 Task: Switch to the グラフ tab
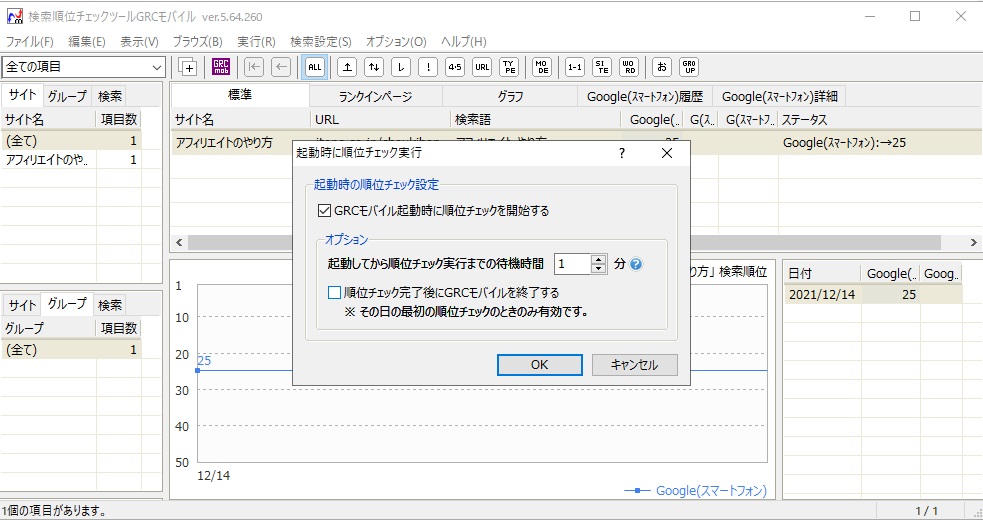[x=510, y=97]
